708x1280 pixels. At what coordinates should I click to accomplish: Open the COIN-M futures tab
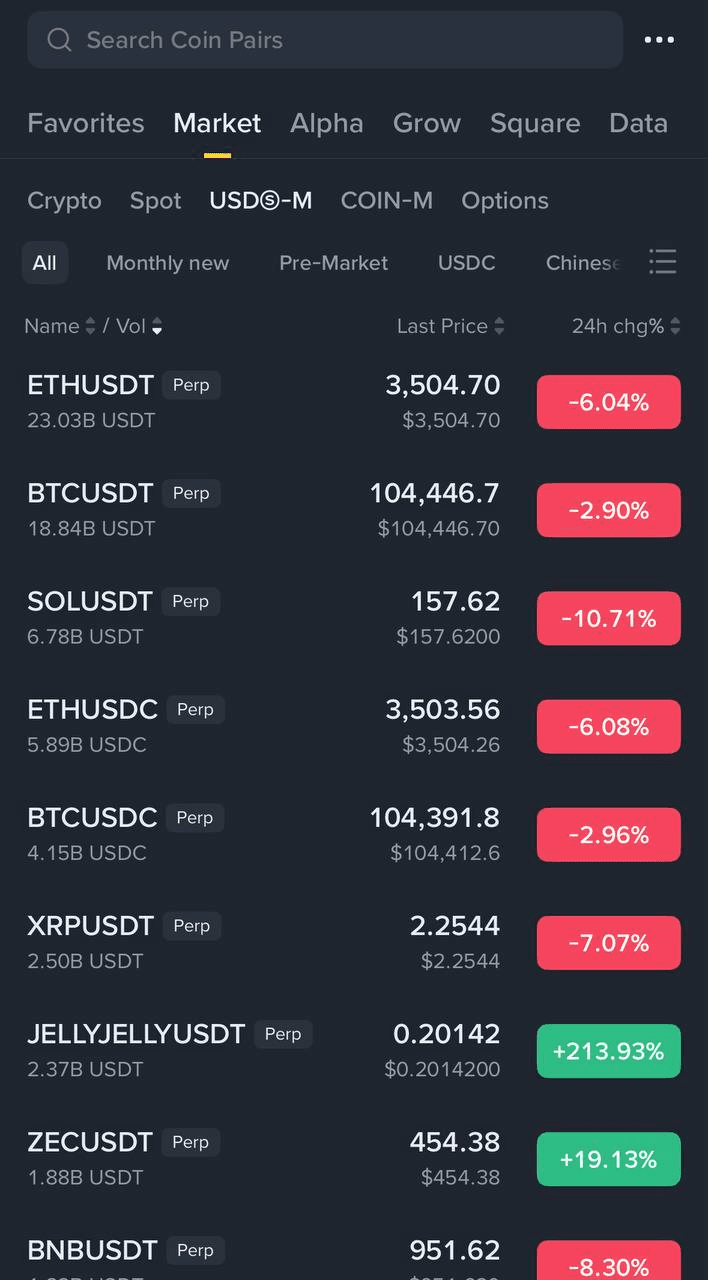[387, 200]
